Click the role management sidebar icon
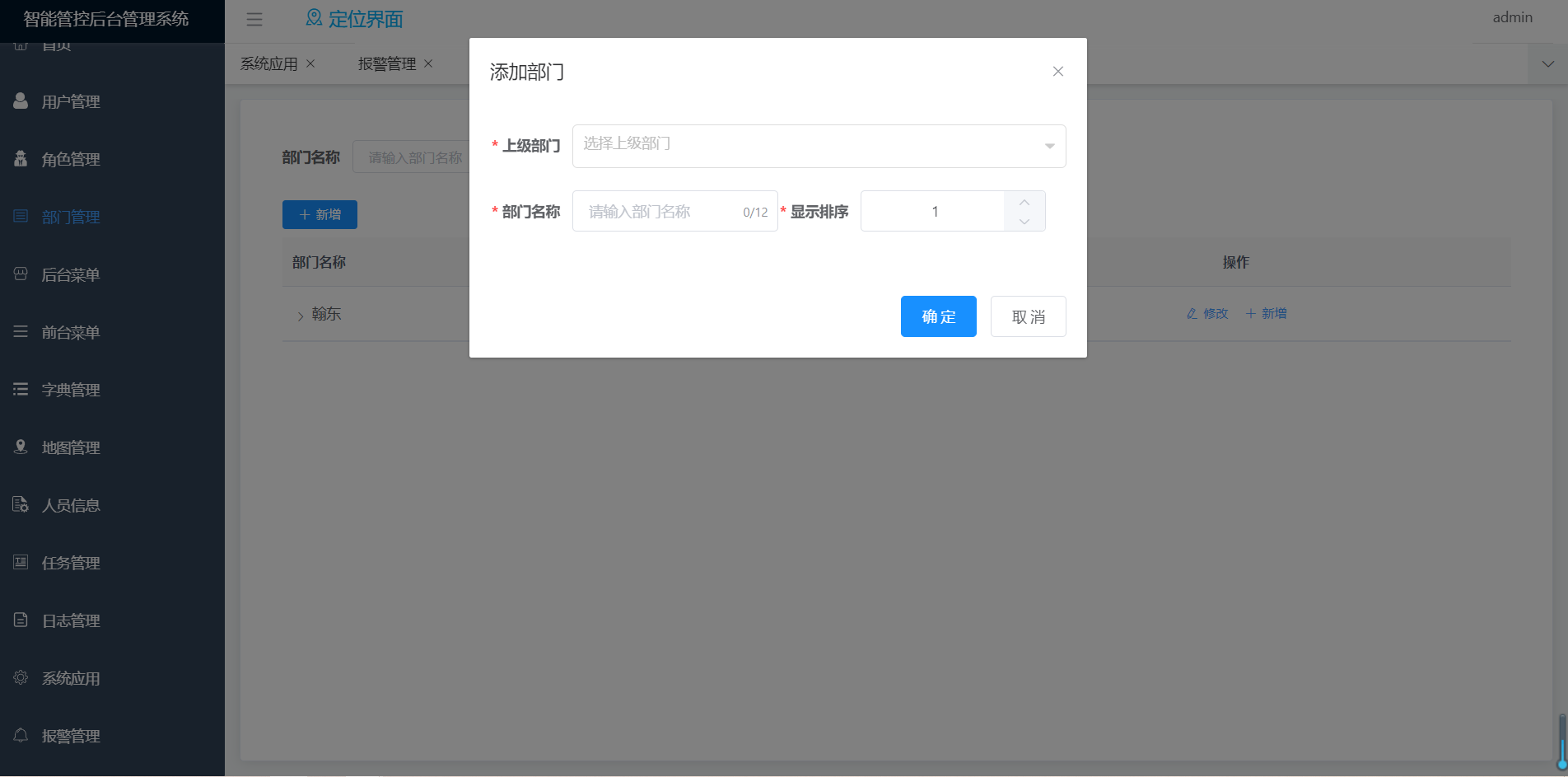The width and height of the screenshot is (1568, 777). (x=21, y=159)
